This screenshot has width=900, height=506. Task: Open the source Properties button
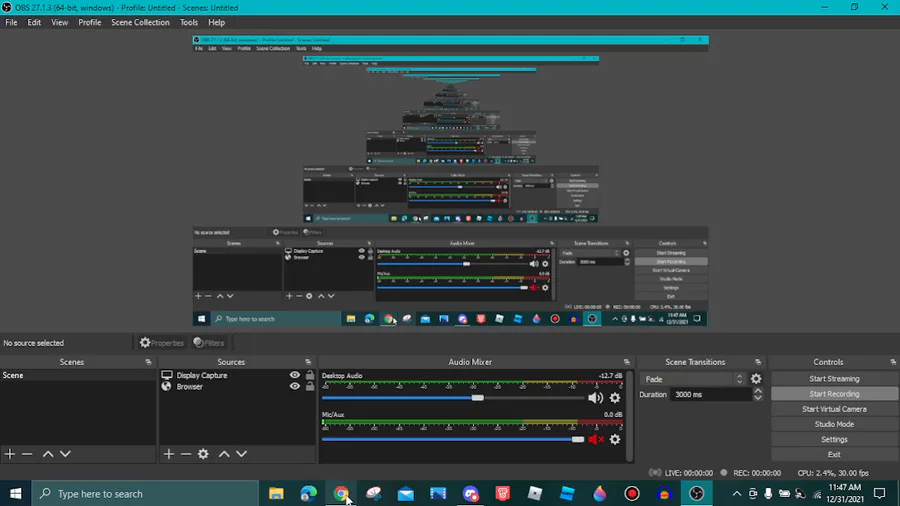pos(162,343)
